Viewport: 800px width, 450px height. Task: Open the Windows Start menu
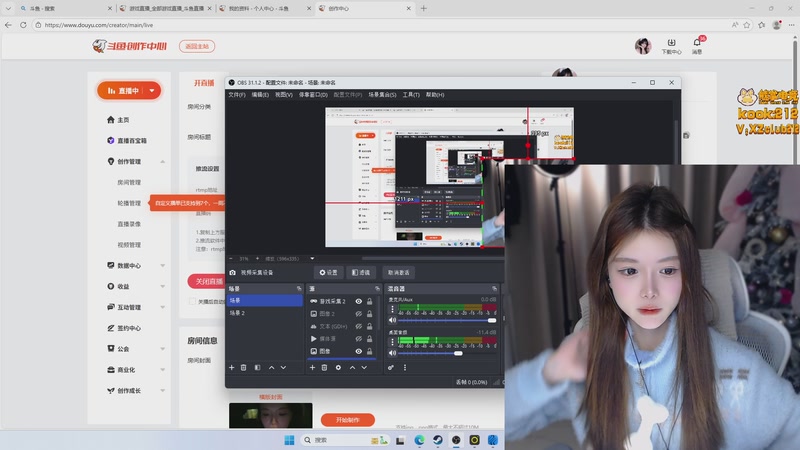click(x=289, y=440)
